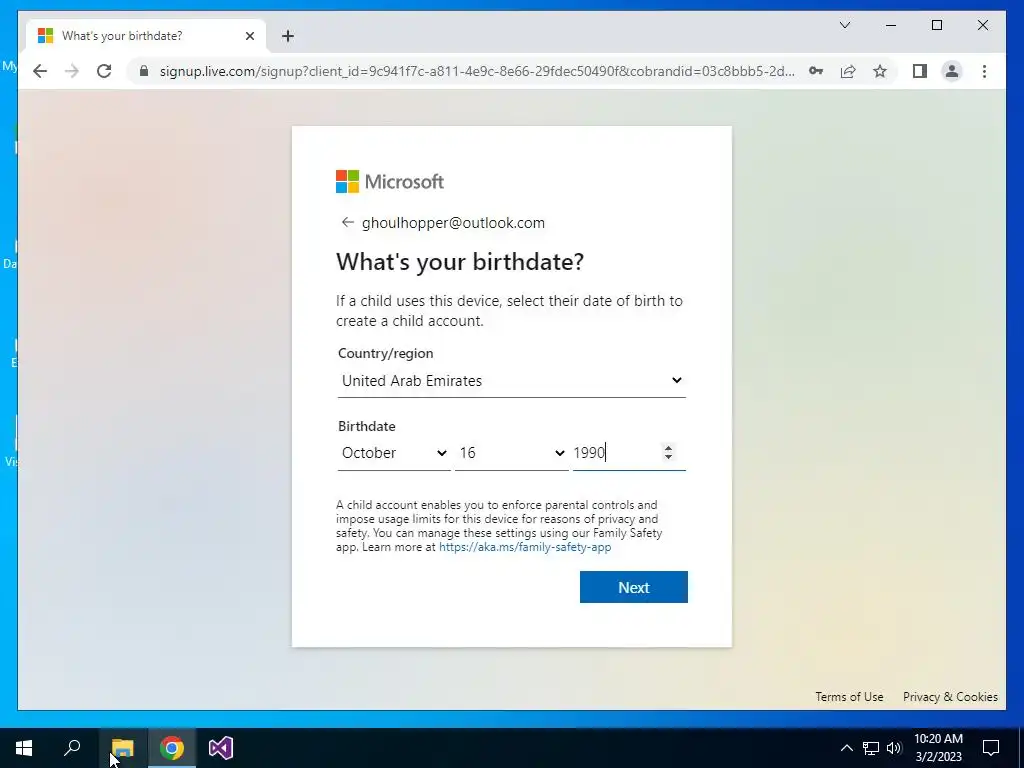The image size is (1024, 768).
Task: Launch Visual Studio from the taskbar
Action: tap(221, 748)
